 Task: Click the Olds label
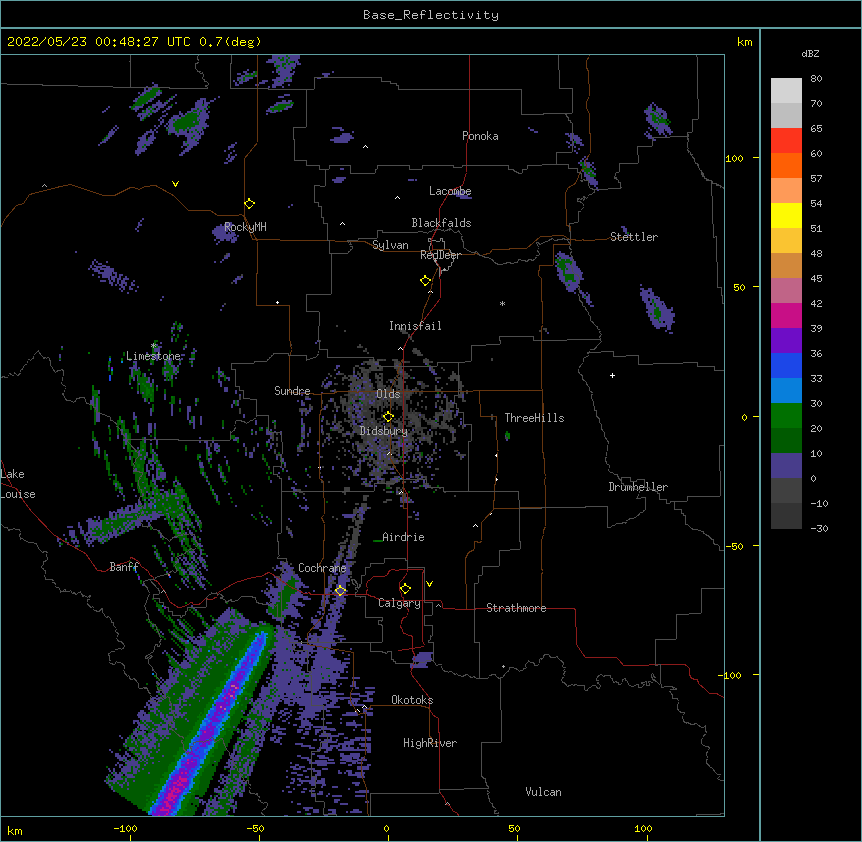click(x=388, y=394)
